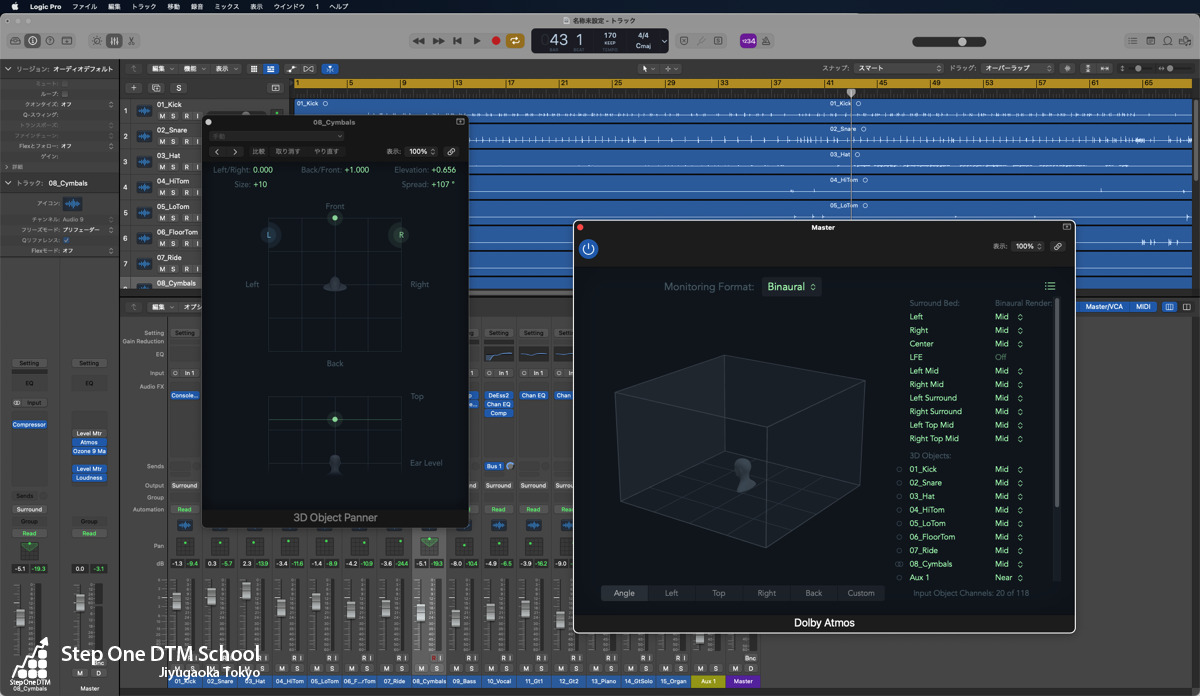
Task: Select the MIDI mixer filter button
Action: point(1144,307)
